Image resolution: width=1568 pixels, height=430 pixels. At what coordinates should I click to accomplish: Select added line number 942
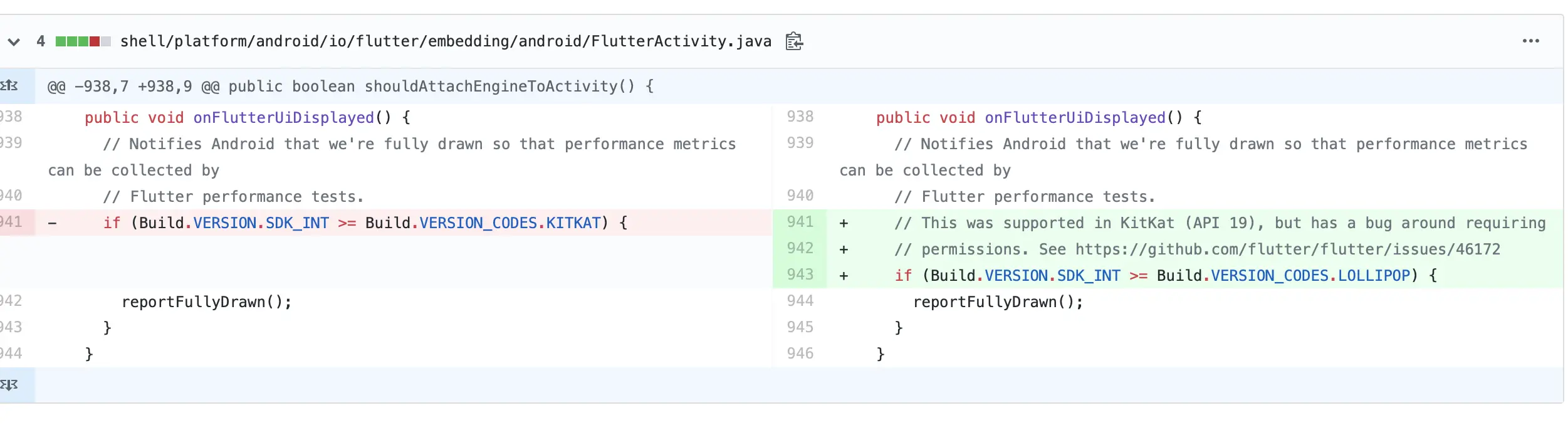tap(800, 249)
